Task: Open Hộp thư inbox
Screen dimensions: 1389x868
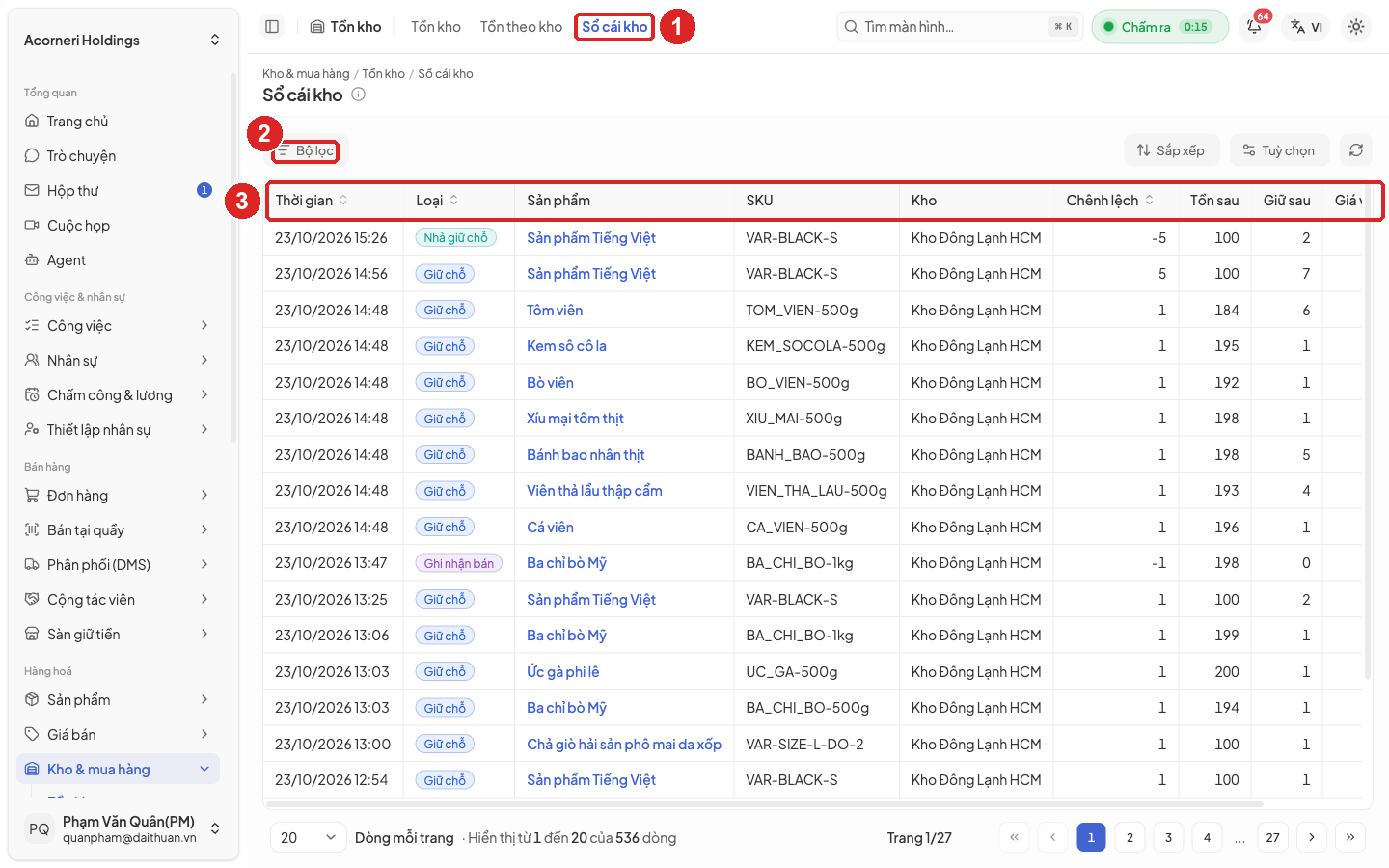Action: pos(119,191)
